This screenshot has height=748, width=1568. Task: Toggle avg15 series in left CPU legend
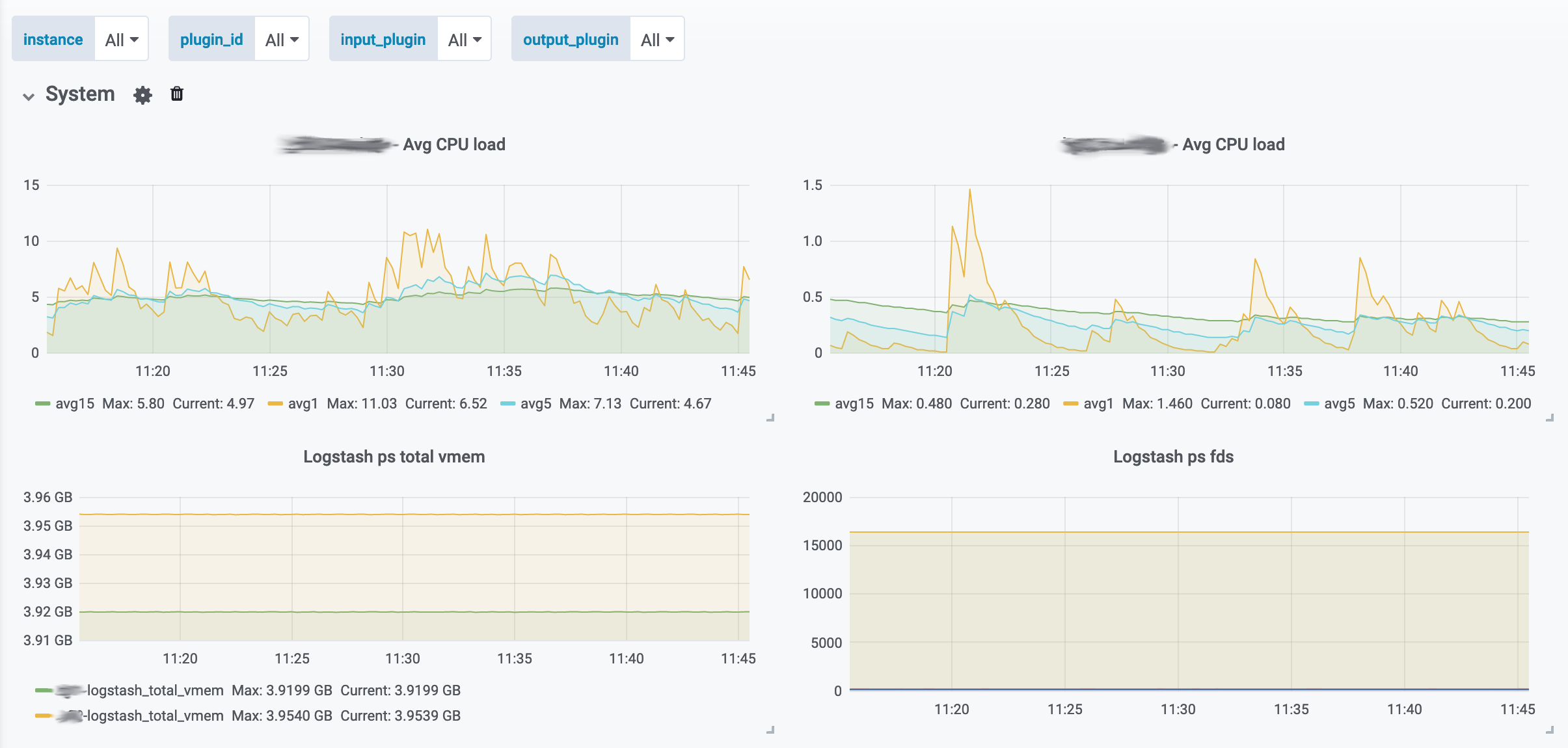[75, 404]
